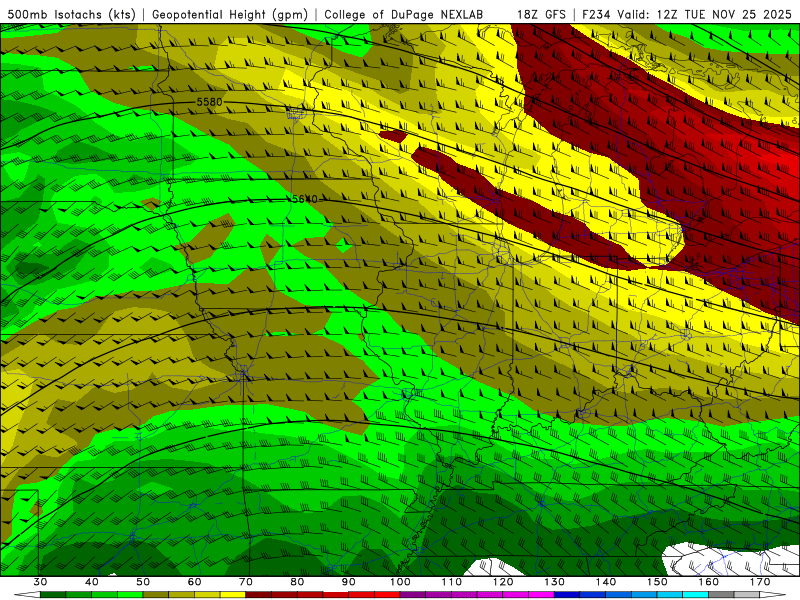Click the 160 value on the color scale

click(709, 582)
